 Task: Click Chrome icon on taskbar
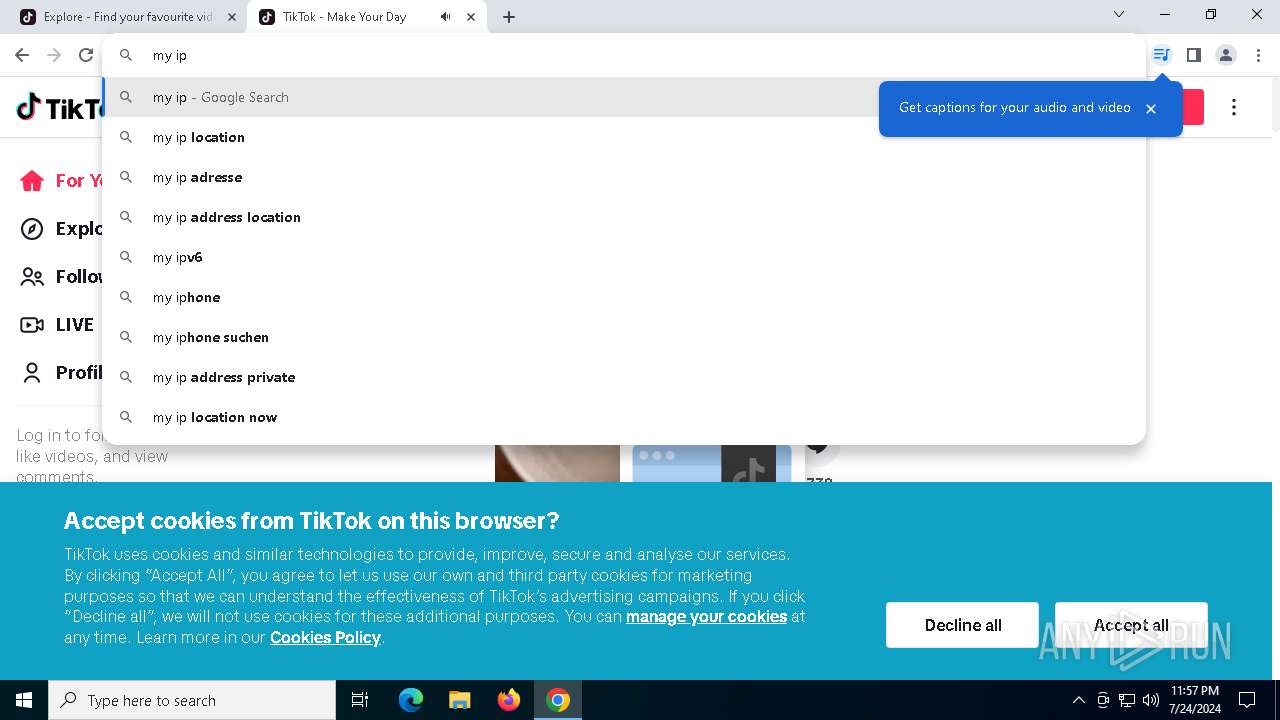[558, 700]
